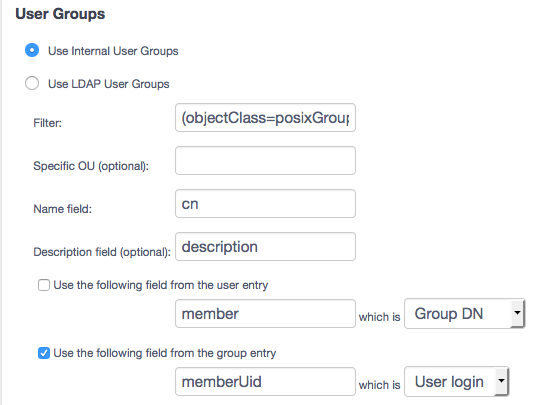Enable 'Use the following field from the user entry'
This screenshot has height=405, width=535.
click(x=44, y=285)
